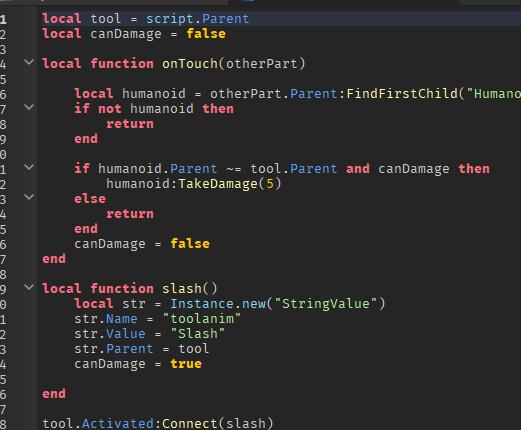This screenshot has height=430, width=521.
Task: Click the 'return' under else
Action: coord(130,214)
